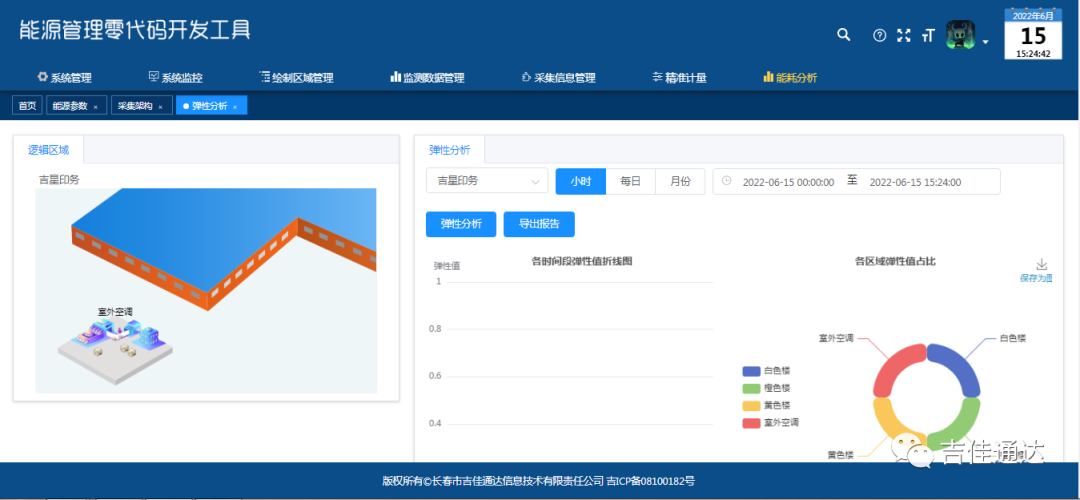
Task: Choose the 月份 granularity option
Action: pyautogui.click(x=680, y=181)
